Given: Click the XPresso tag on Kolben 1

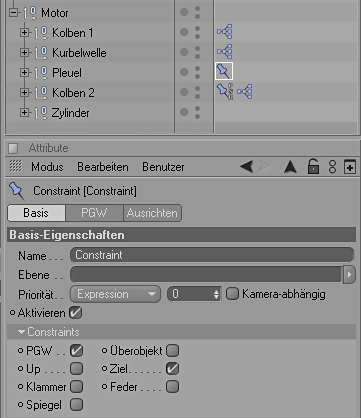Looking at the screenshot, I should 225,32.
